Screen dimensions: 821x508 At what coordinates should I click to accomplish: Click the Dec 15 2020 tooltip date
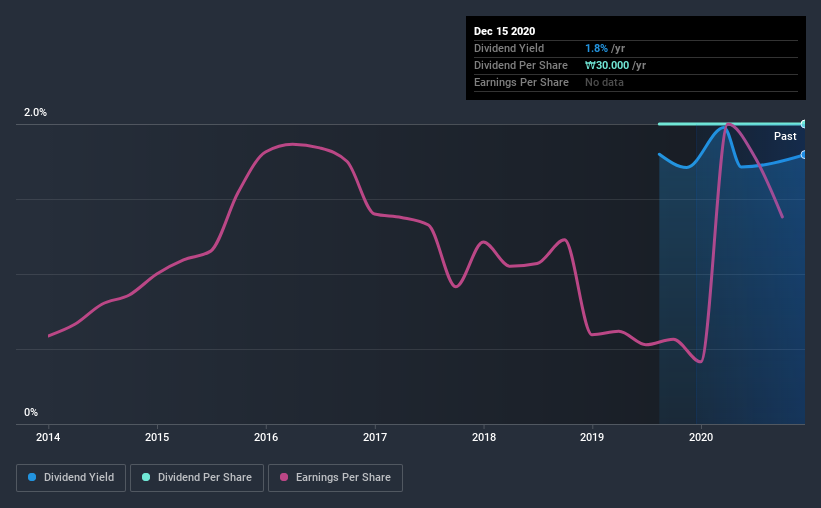[x=504, y=31]
